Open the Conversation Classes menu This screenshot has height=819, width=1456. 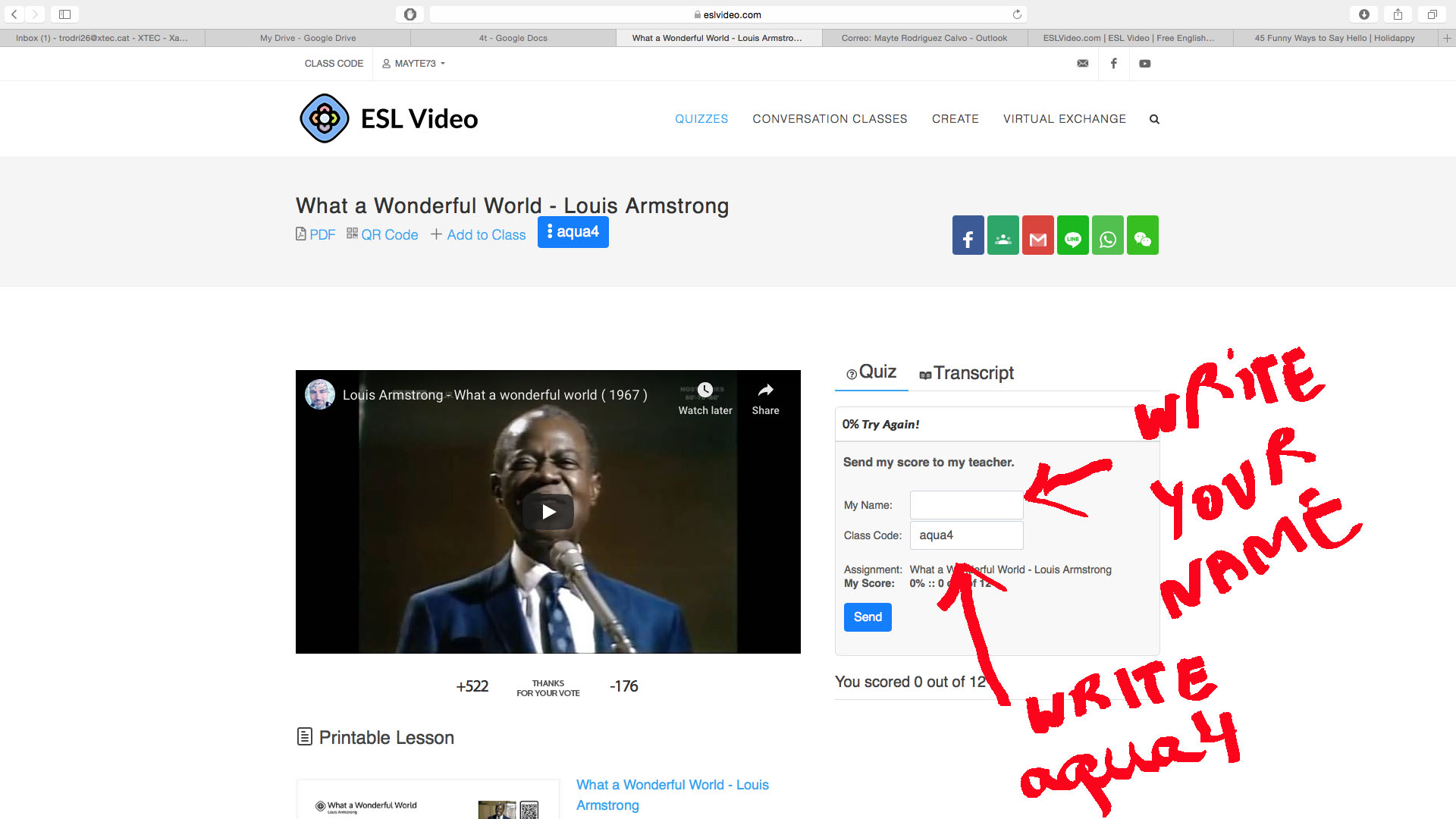830,119
